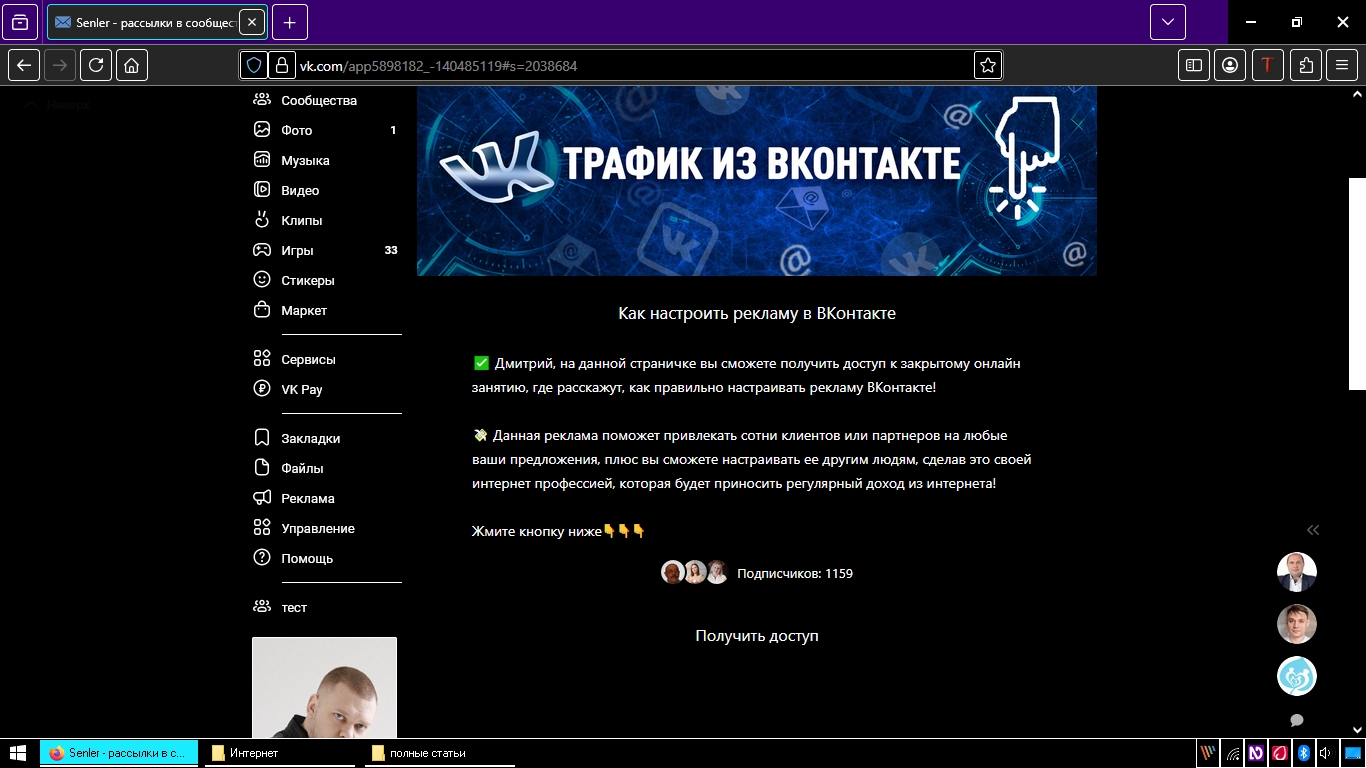This screenshot has height=768, width=1366.
Task: Expand chat panel with double chevron
Action: pyautogui.click(x=1313, y=530)
